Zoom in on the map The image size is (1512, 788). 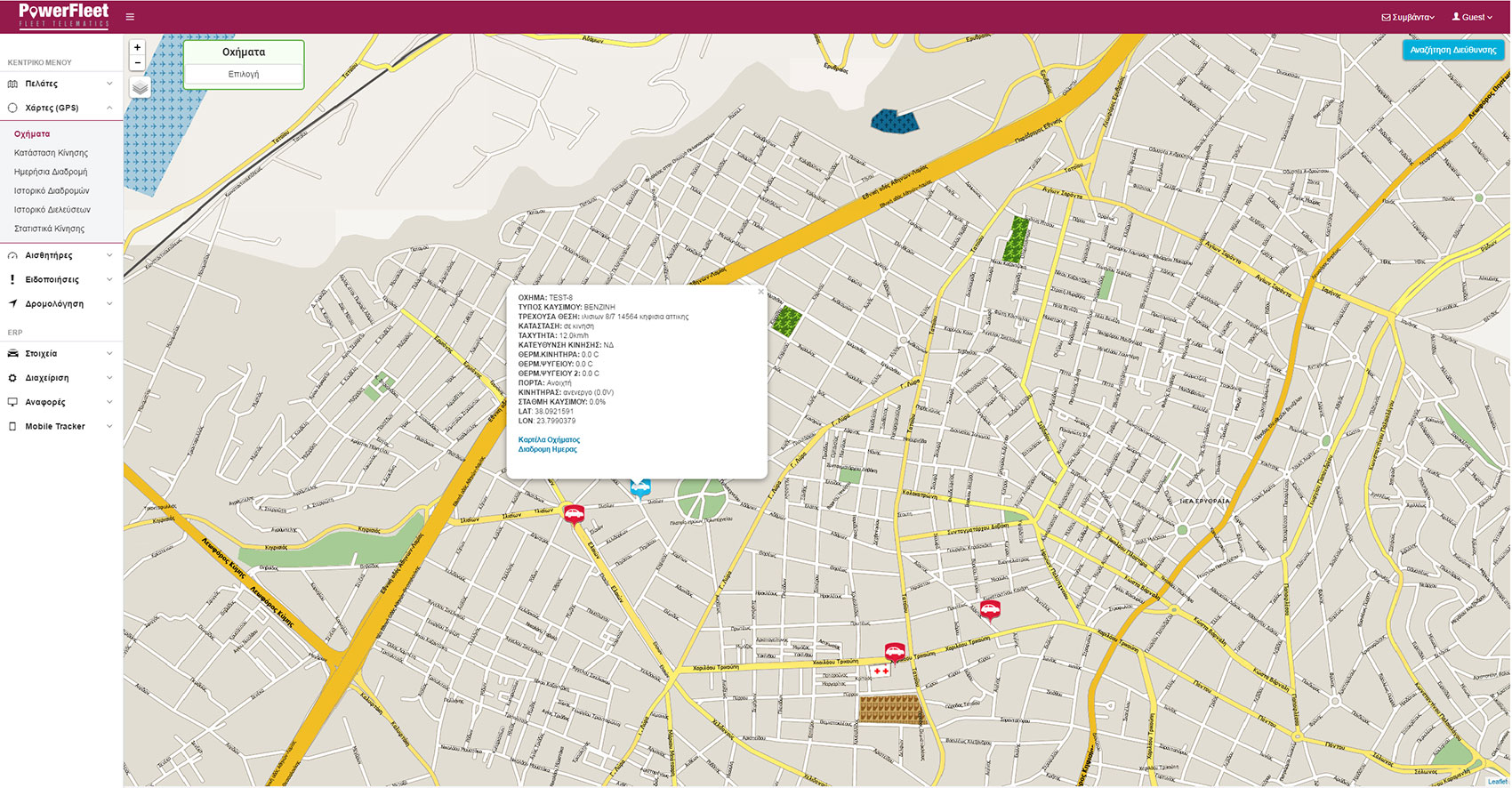[137, 47]
